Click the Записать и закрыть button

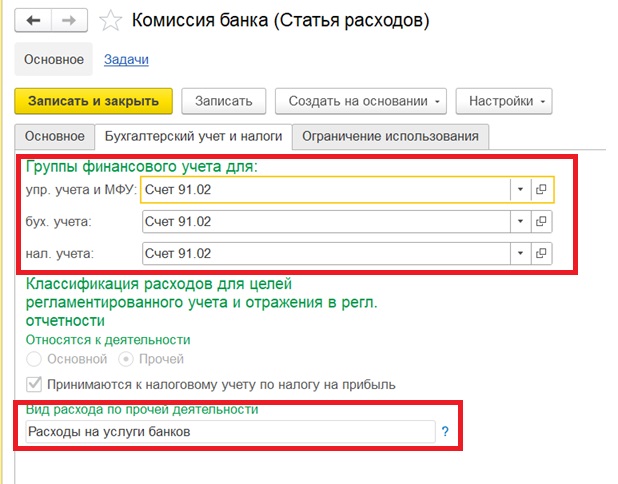94,101
